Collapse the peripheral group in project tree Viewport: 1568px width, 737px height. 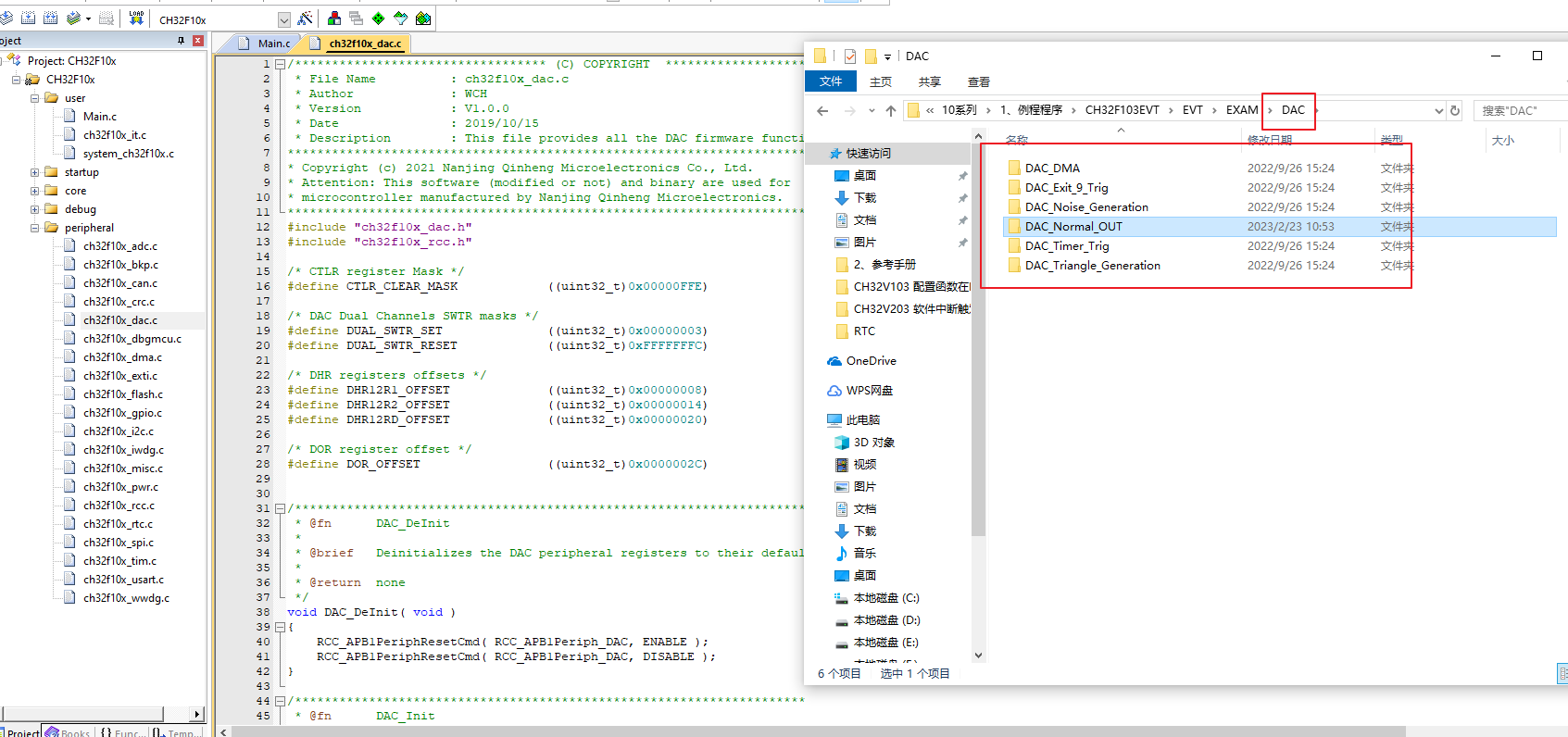pos(34,228)
